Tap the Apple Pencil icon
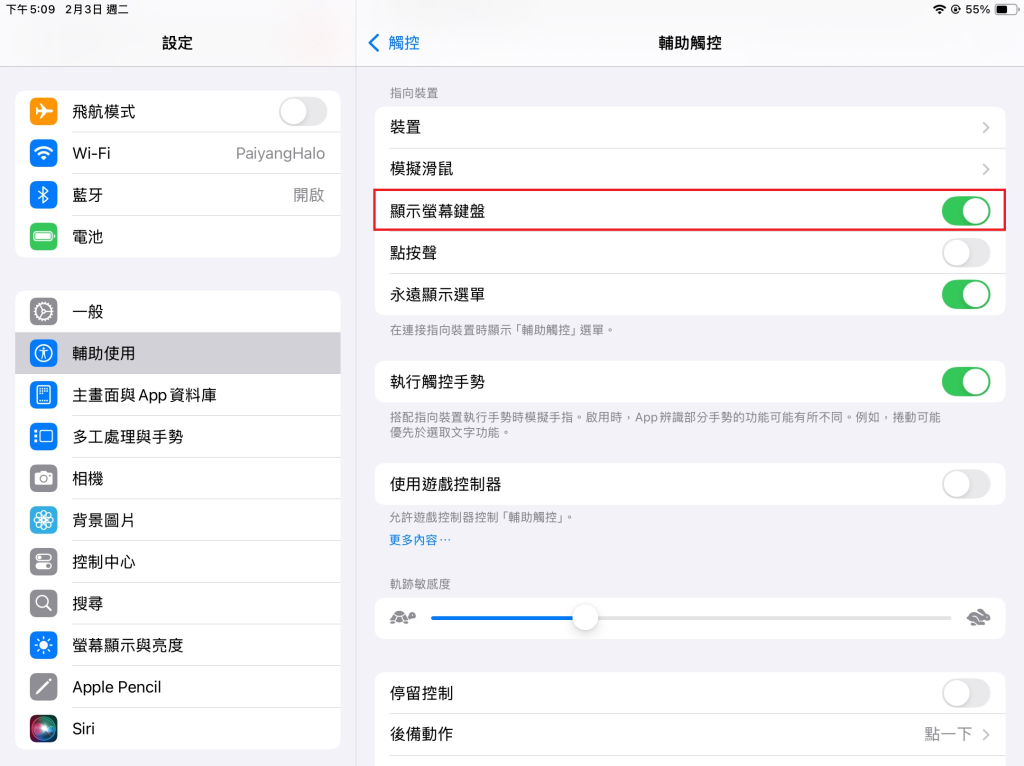 pyautogui.click(x=44, y=687)
